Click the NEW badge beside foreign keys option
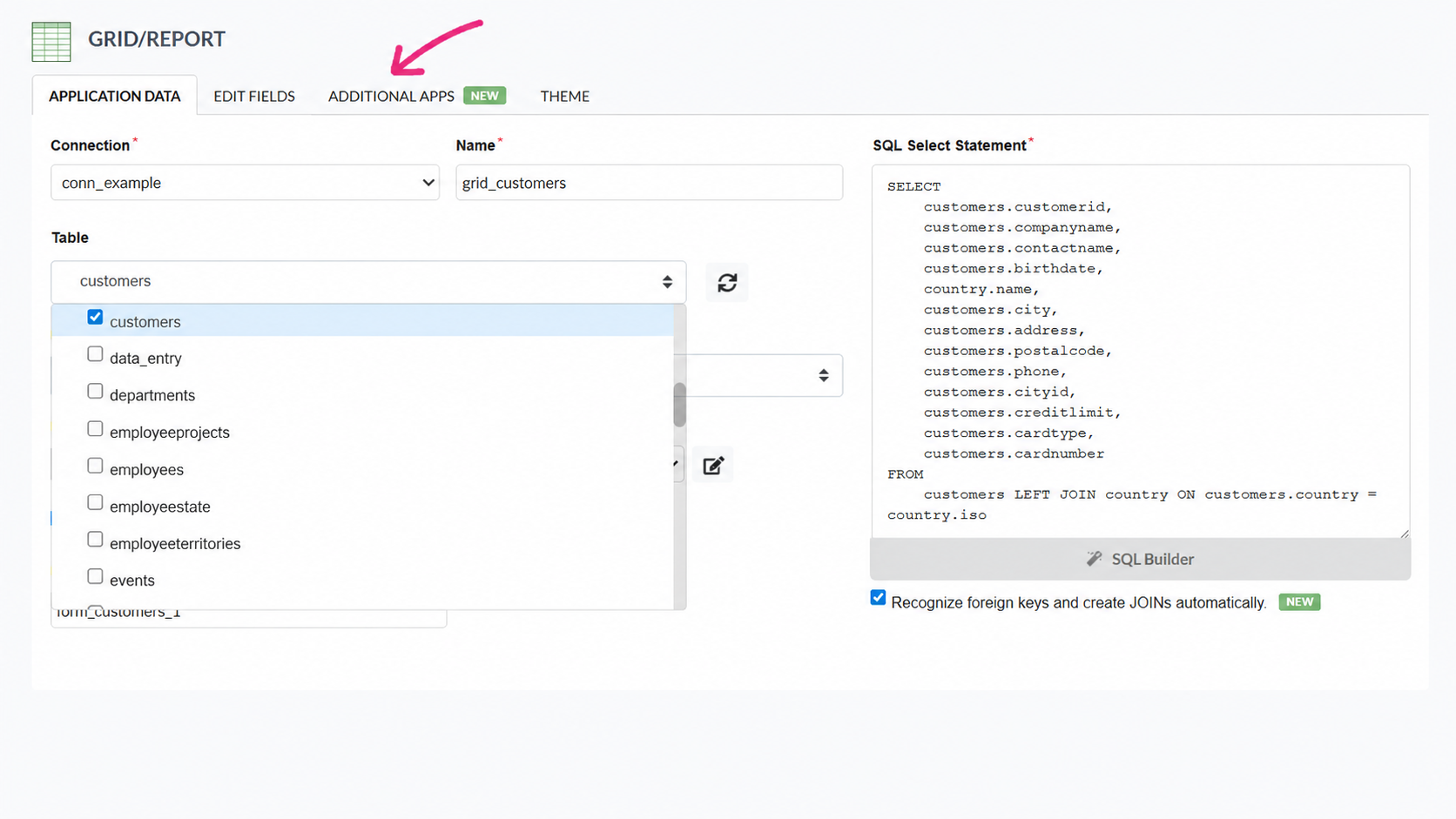This screenshot has width=1456, height=819. (1299, 601)
